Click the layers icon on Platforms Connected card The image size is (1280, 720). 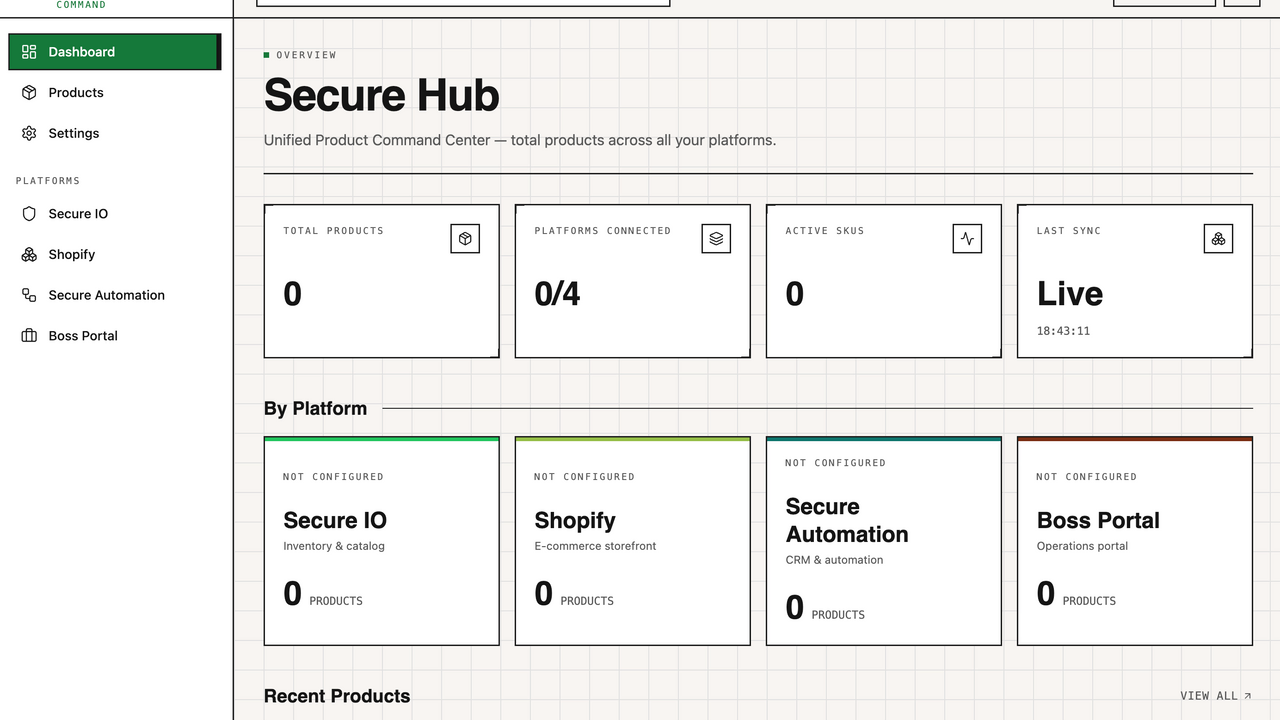click(x=716, y=239)
